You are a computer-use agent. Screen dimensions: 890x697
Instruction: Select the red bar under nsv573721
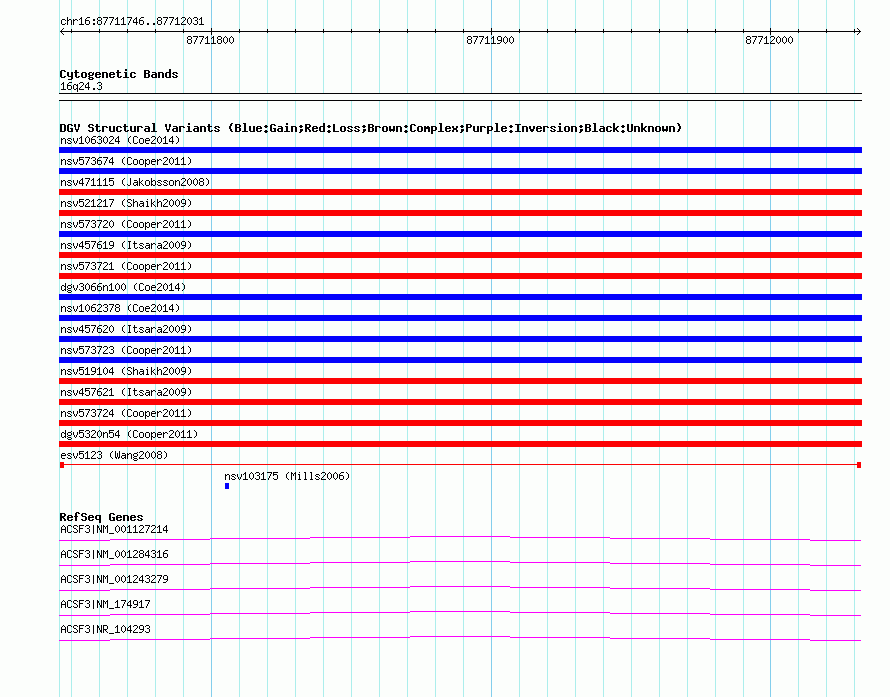point(460,276)
